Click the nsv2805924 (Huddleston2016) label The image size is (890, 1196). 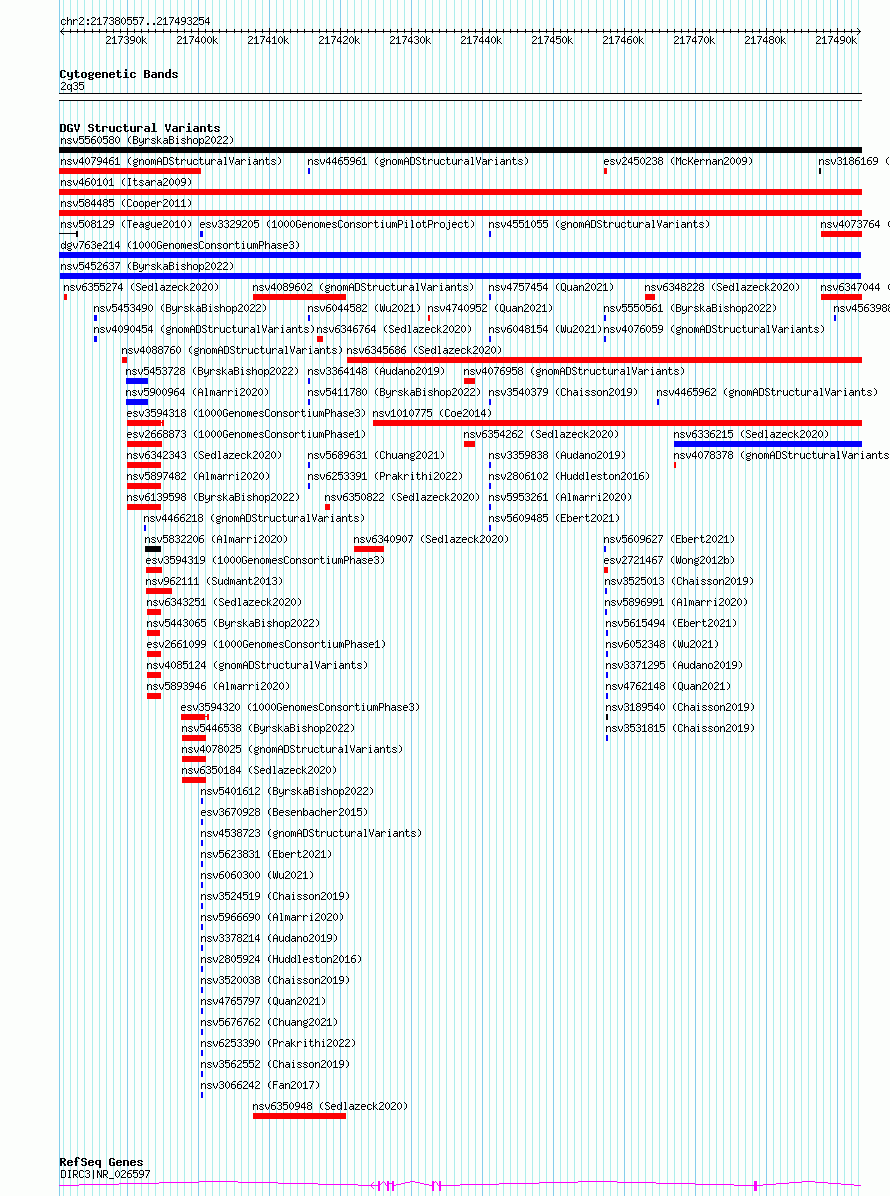tap(281, 960)
